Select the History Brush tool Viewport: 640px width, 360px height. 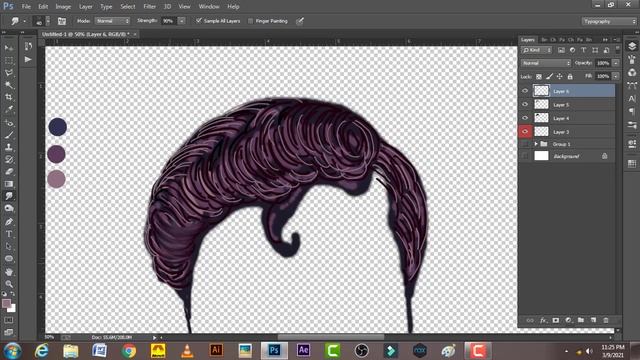(9, 160)
